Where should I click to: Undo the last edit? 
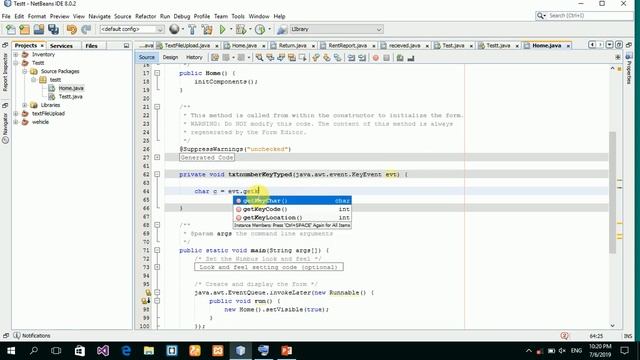(x=72, y=29)
